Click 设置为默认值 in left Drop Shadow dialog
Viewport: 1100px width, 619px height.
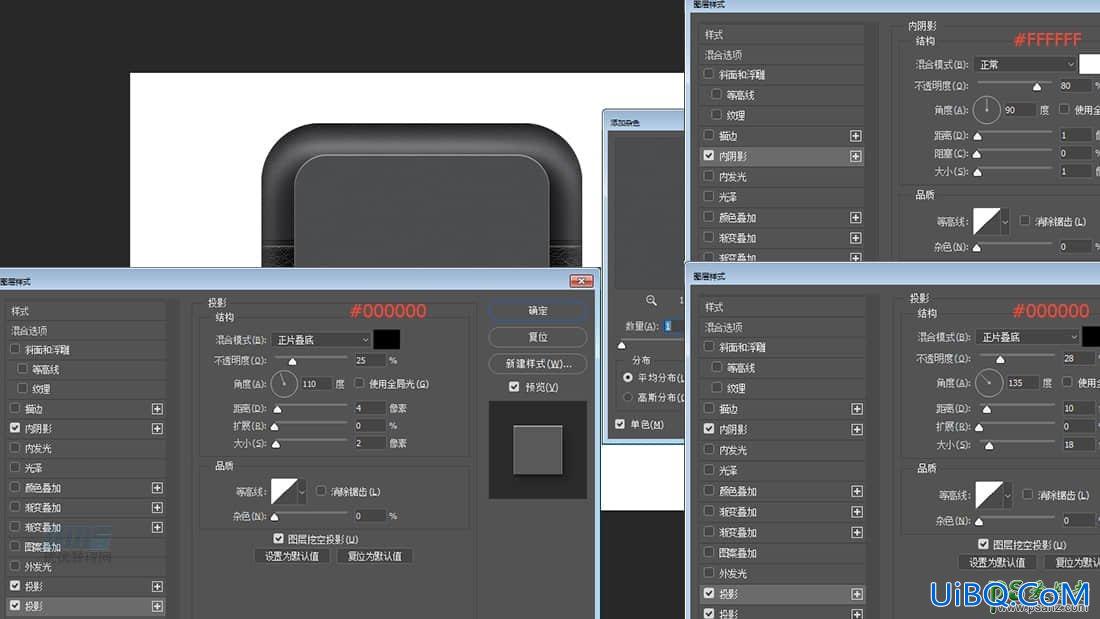(292, 556)
